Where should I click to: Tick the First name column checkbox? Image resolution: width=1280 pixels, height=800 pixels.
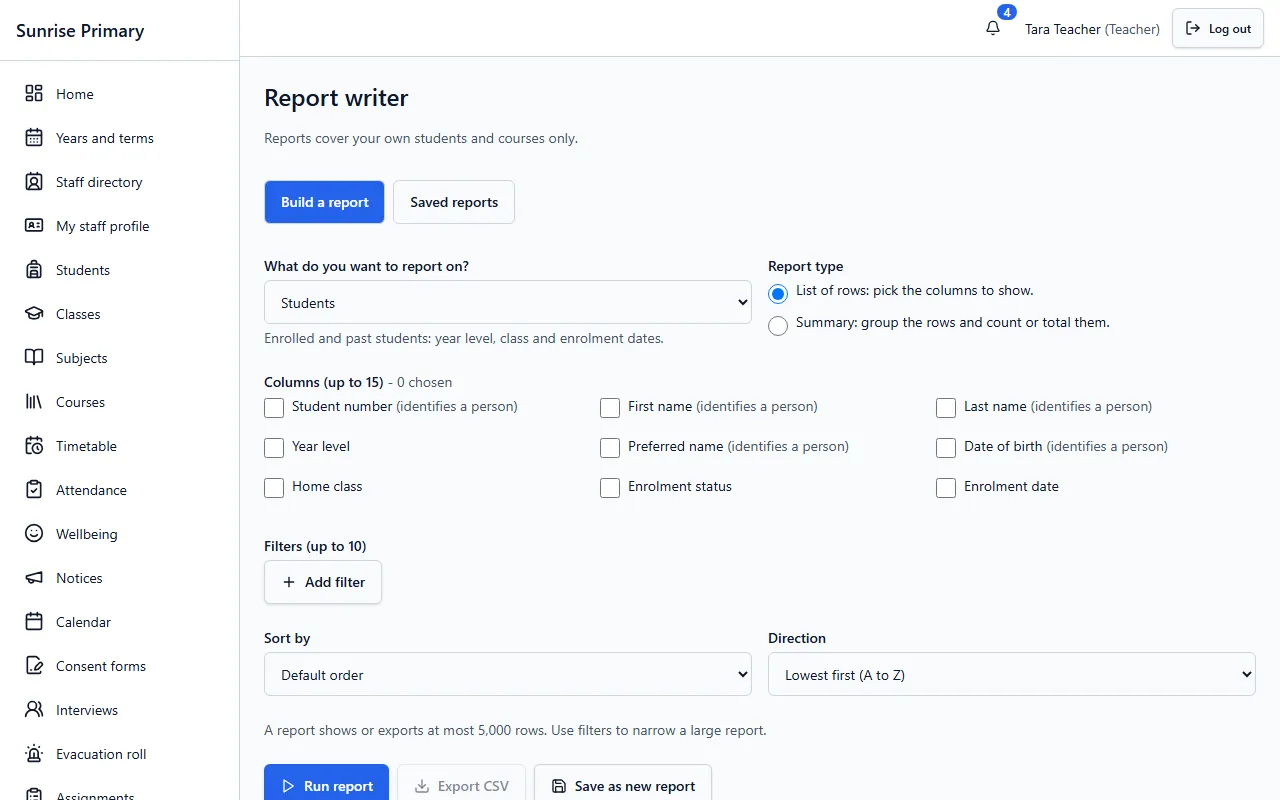[610, 408]
